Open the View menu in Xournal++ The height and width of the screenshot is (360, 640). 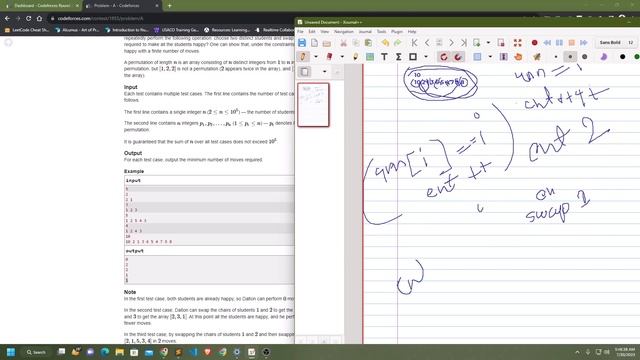click(x=324, y=31)
